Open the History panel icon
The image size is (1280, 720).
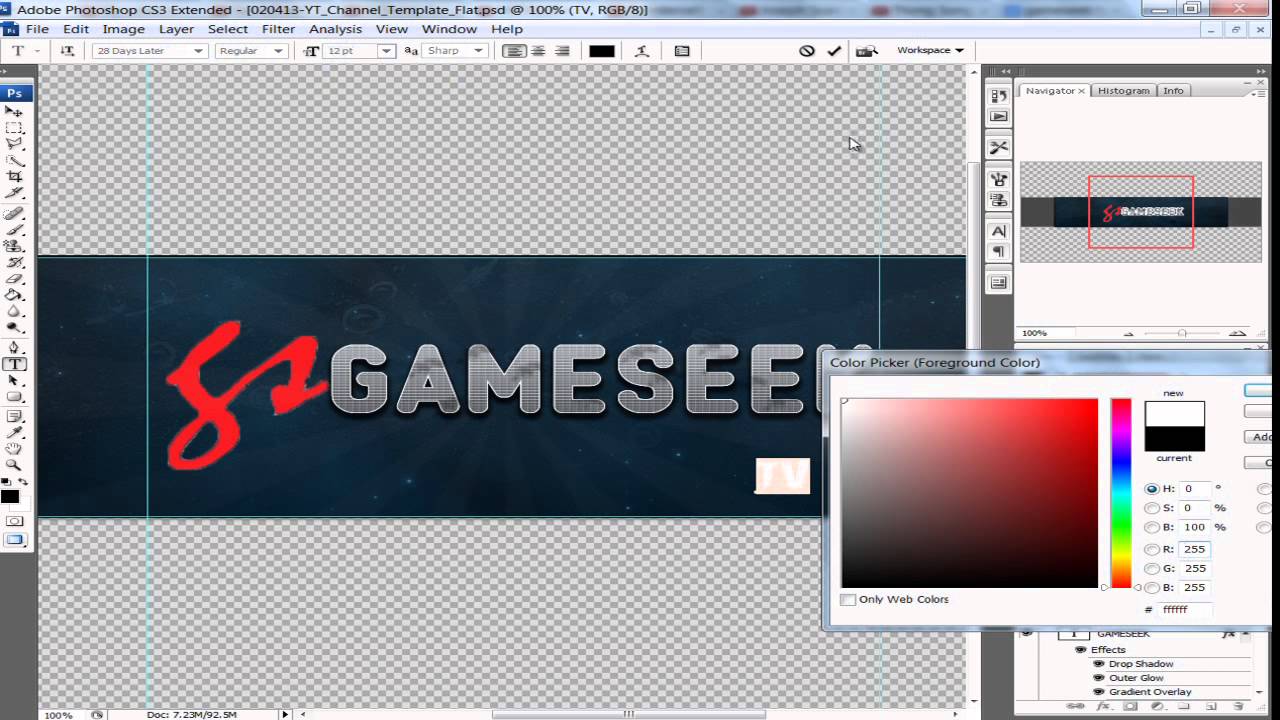tap(999, 96)
